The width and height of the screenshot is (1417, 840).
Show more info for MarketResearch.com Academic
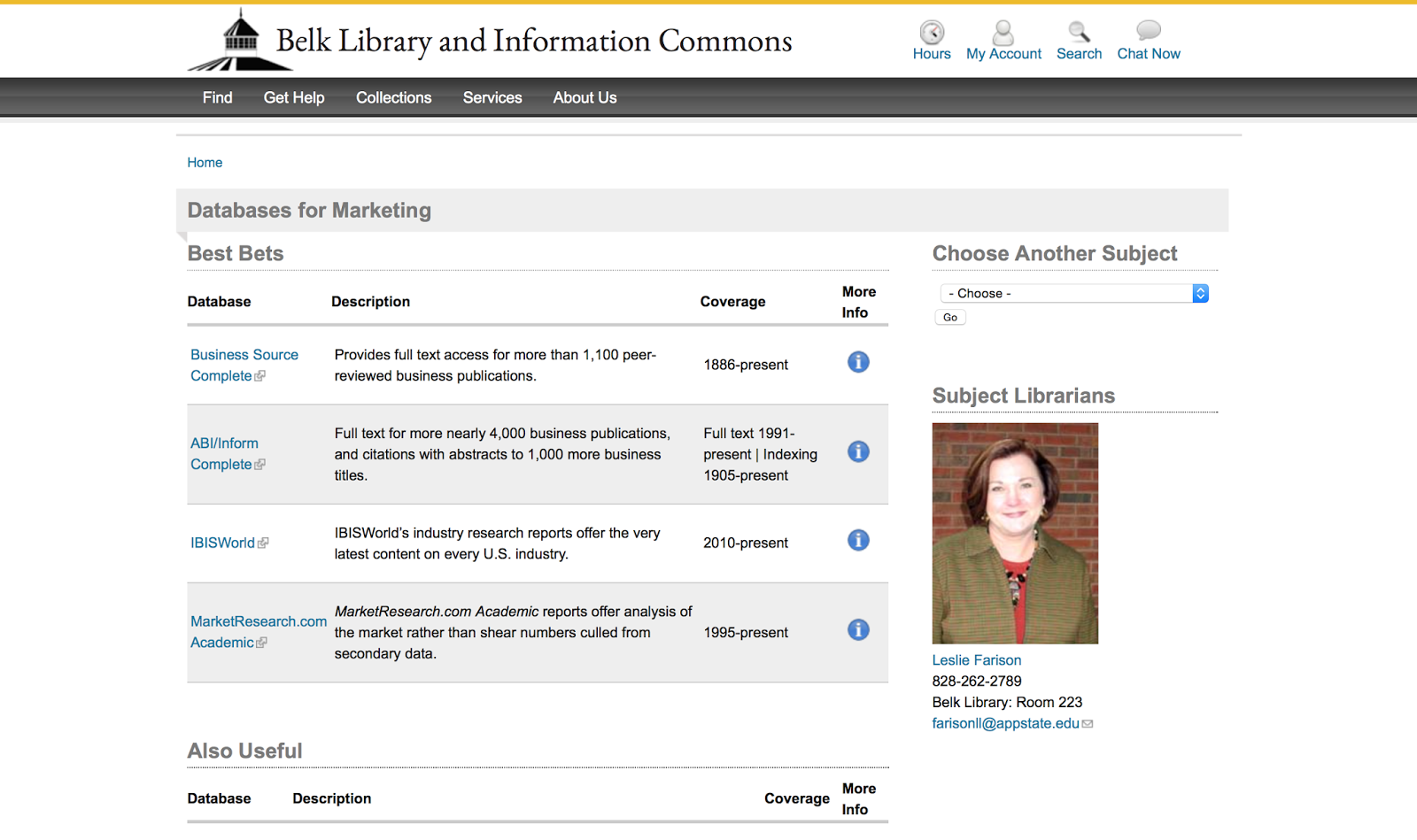point(858,629)
